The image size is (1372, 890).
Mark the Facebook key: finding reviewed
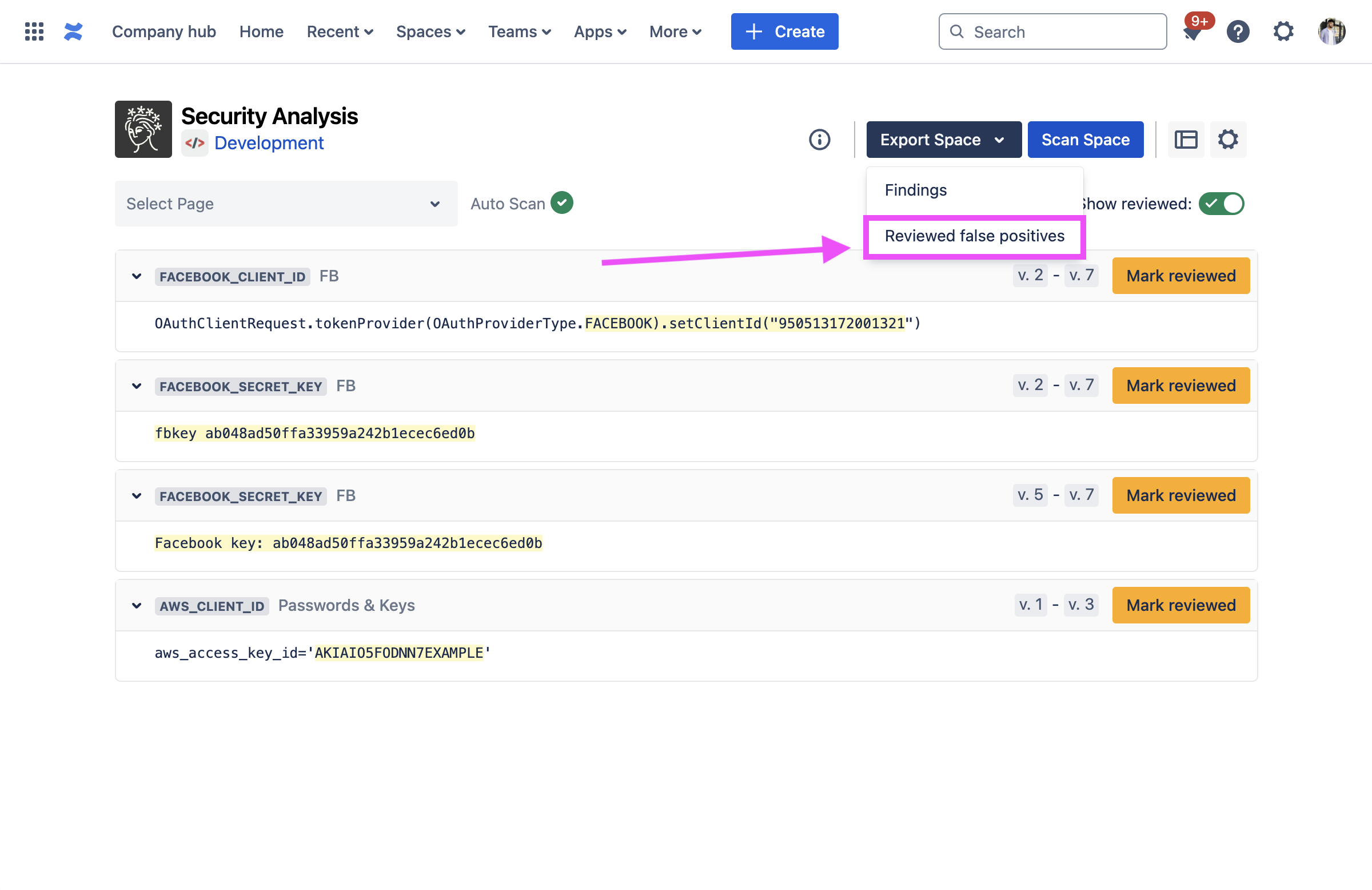tap(1180, 495)
